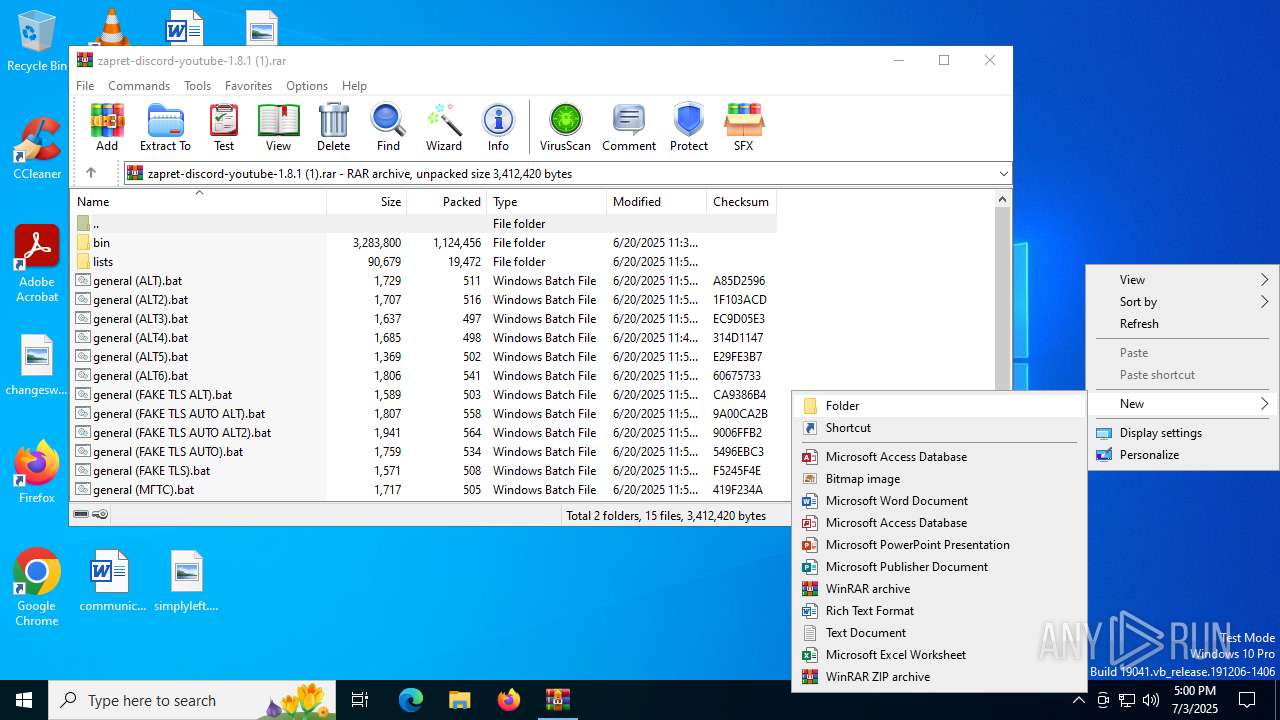
Task: Create new WinRAR ZIP archive
Action: click(x=939, y=677)
